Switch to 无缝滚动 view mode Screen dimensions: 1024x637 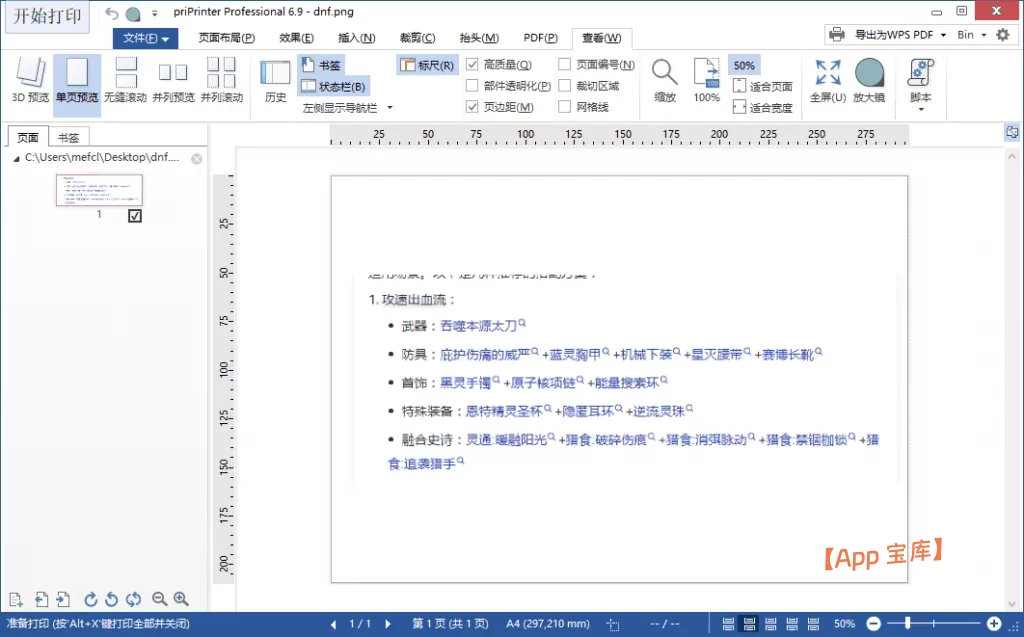[125, 80]
